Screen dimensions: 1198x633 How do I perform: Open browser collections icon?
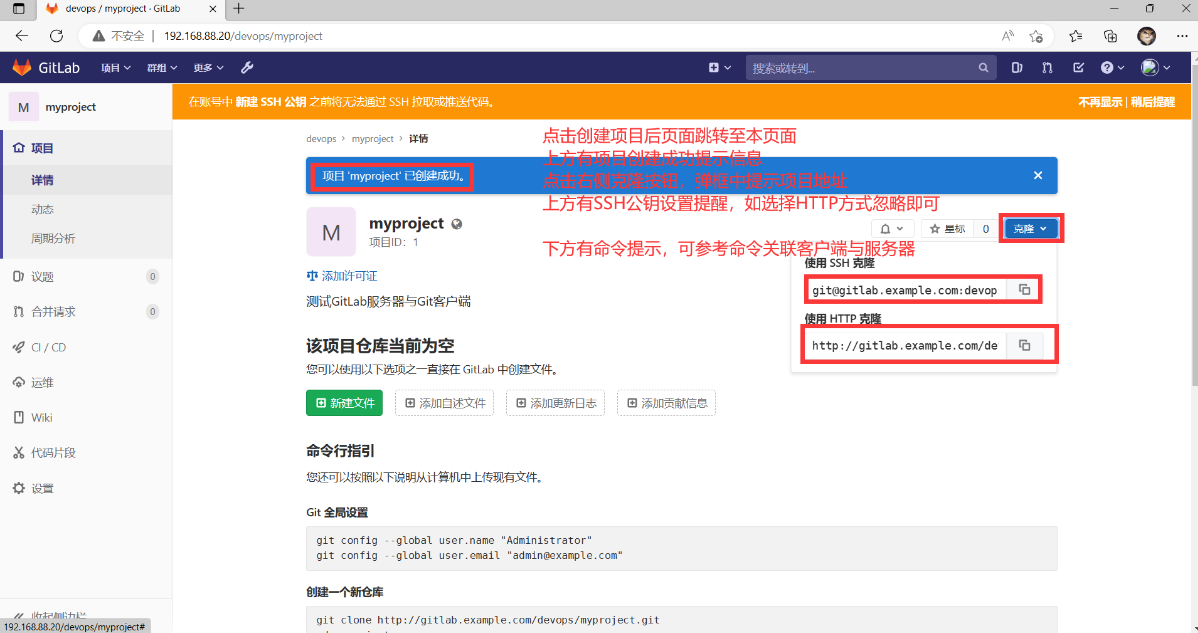(x=1110, y=36)
